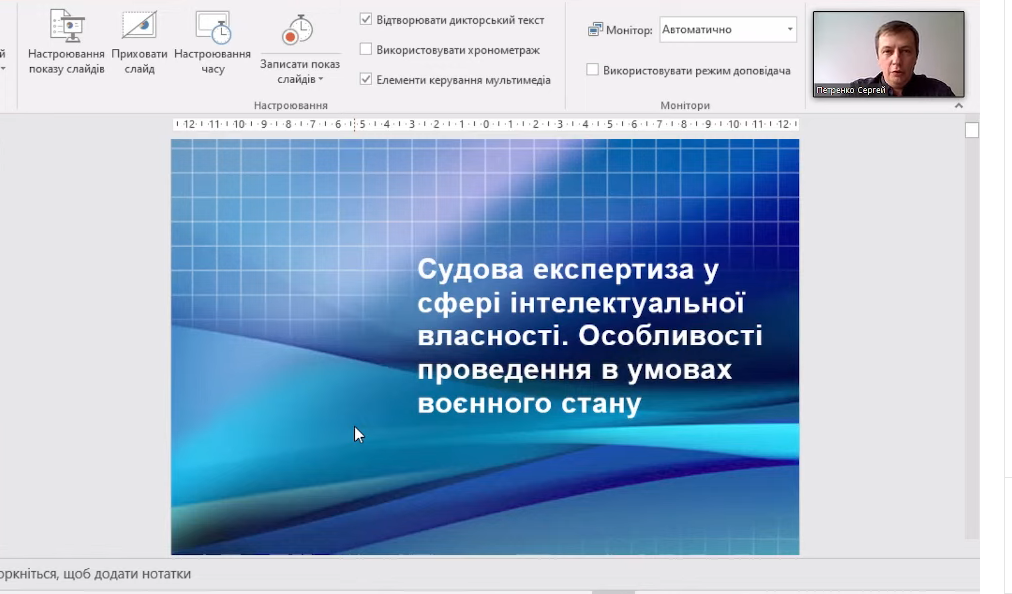Open Настроювання показу слайдів setup icon
The height and width of the screenshot is (594, 1012).
[66, 27]
